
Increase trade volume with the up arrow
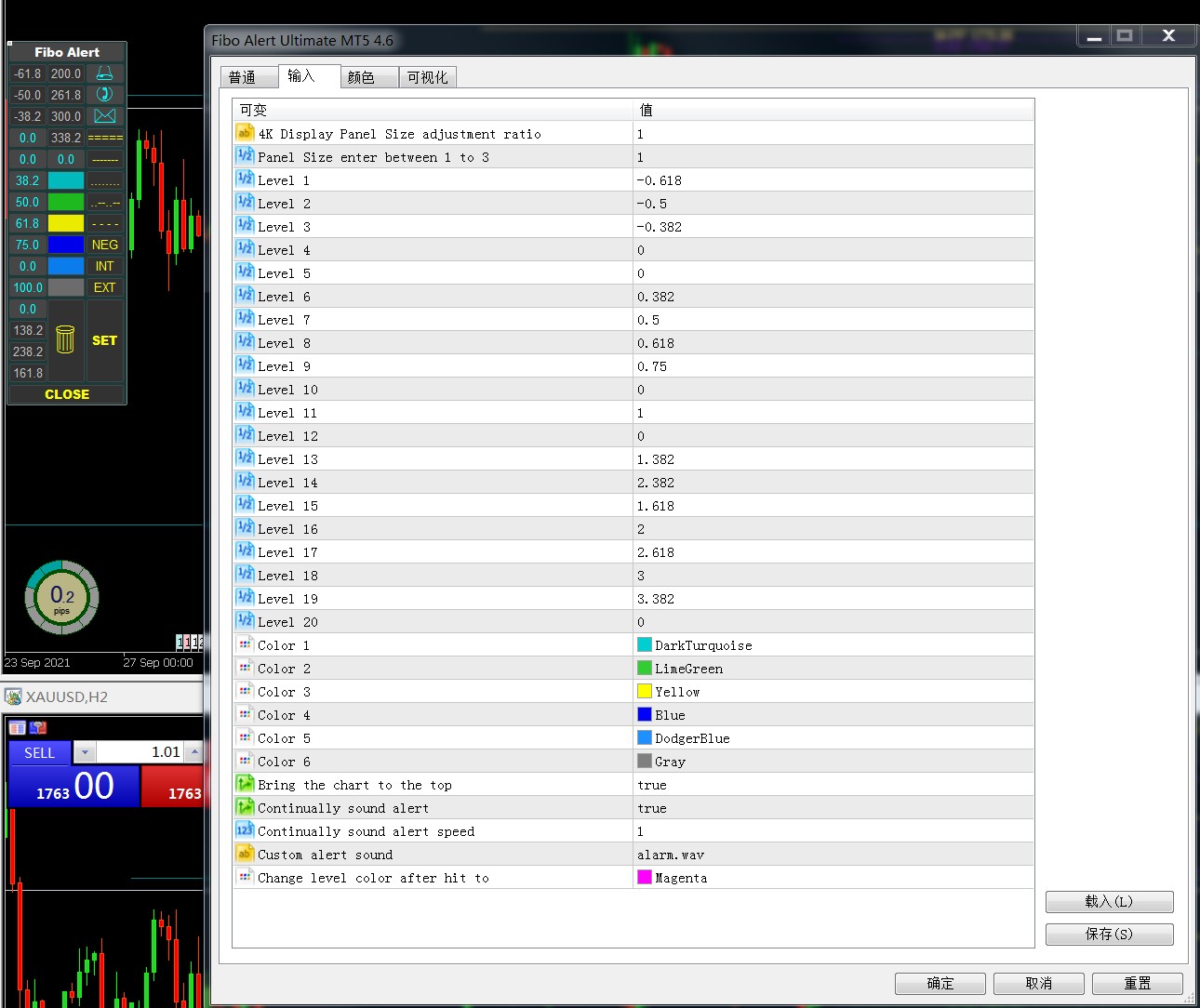click(193, 752)
